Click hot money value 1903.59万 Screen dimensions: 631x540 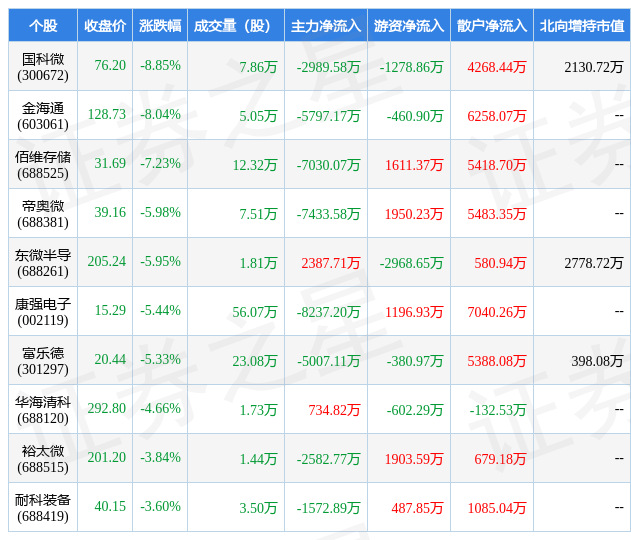point(414,459)
